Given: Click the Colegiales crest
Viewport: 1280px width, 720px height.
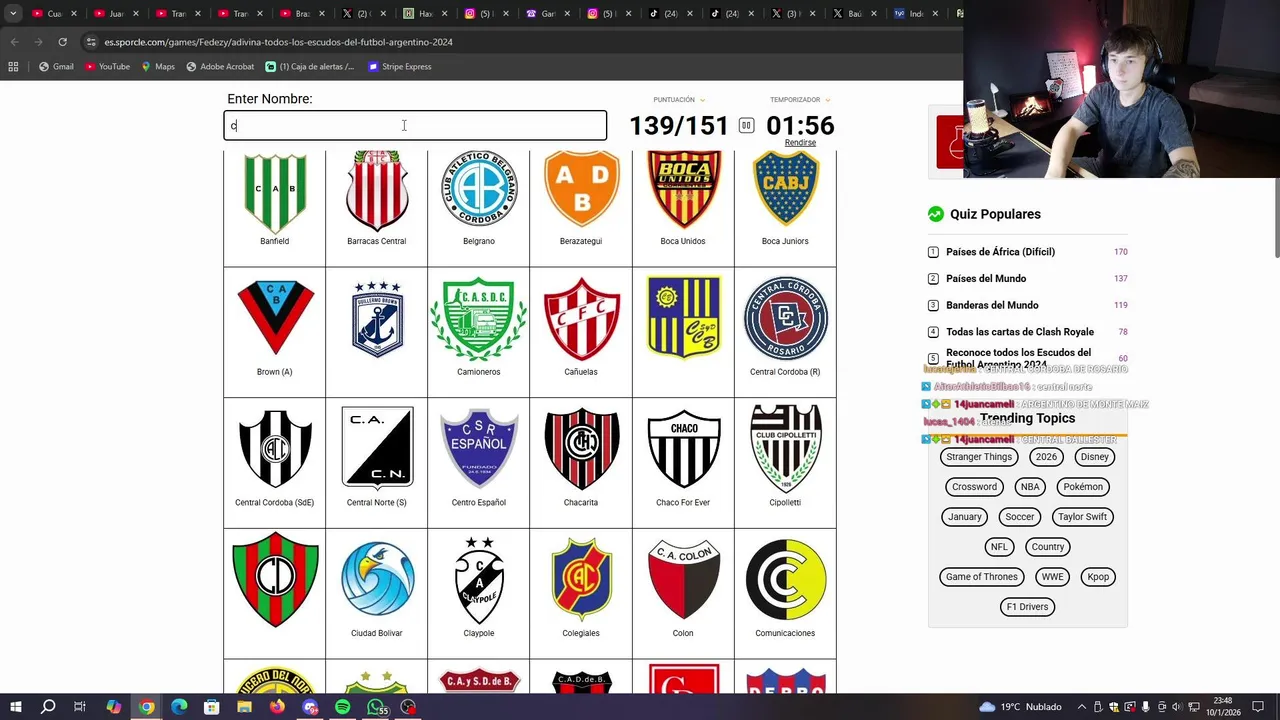Looking at the screenshot, I should [x=581, y=580].
